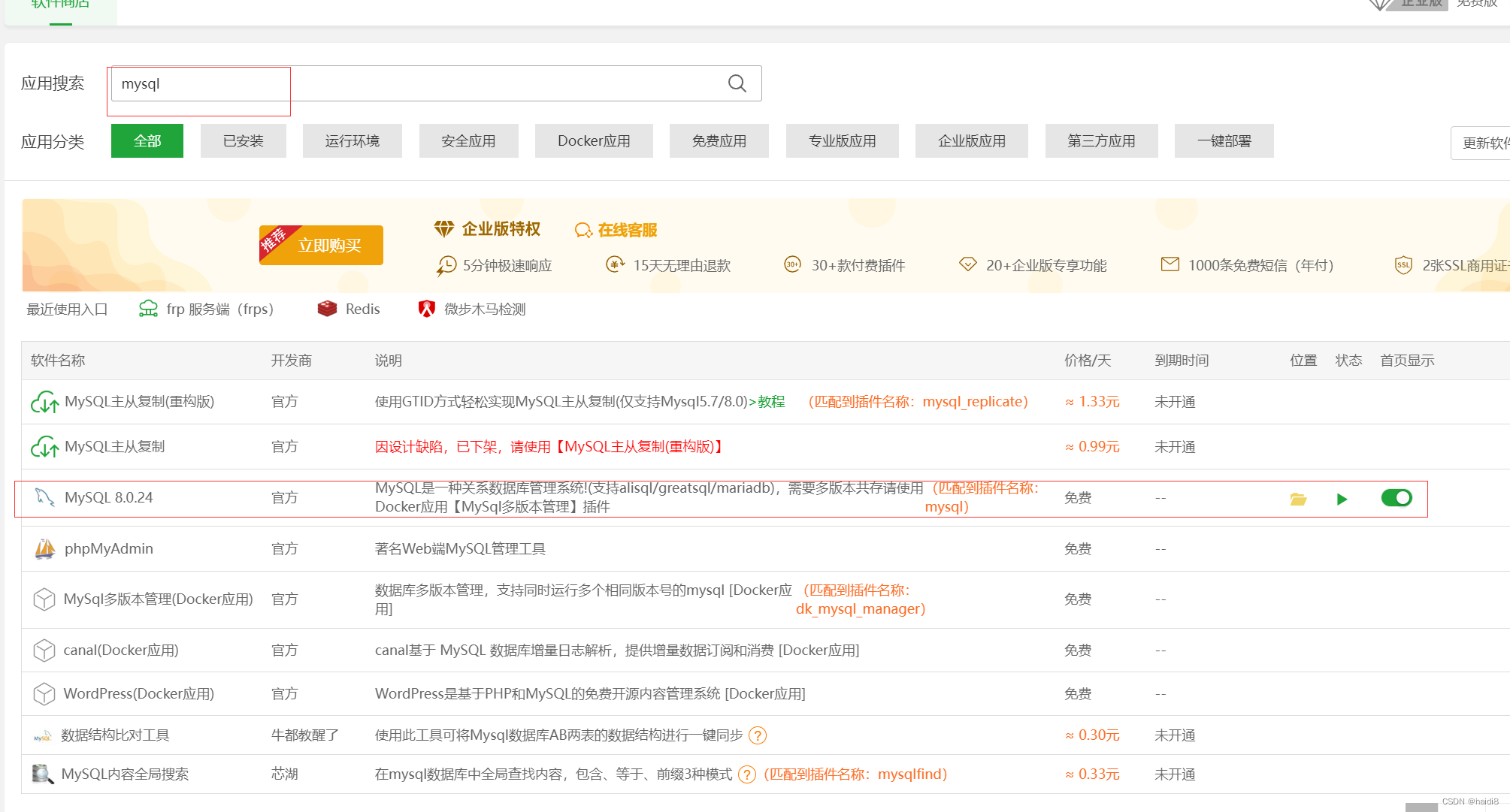Select the 安全应用 category tab
Screen dimensions: 1510x812
469,141
